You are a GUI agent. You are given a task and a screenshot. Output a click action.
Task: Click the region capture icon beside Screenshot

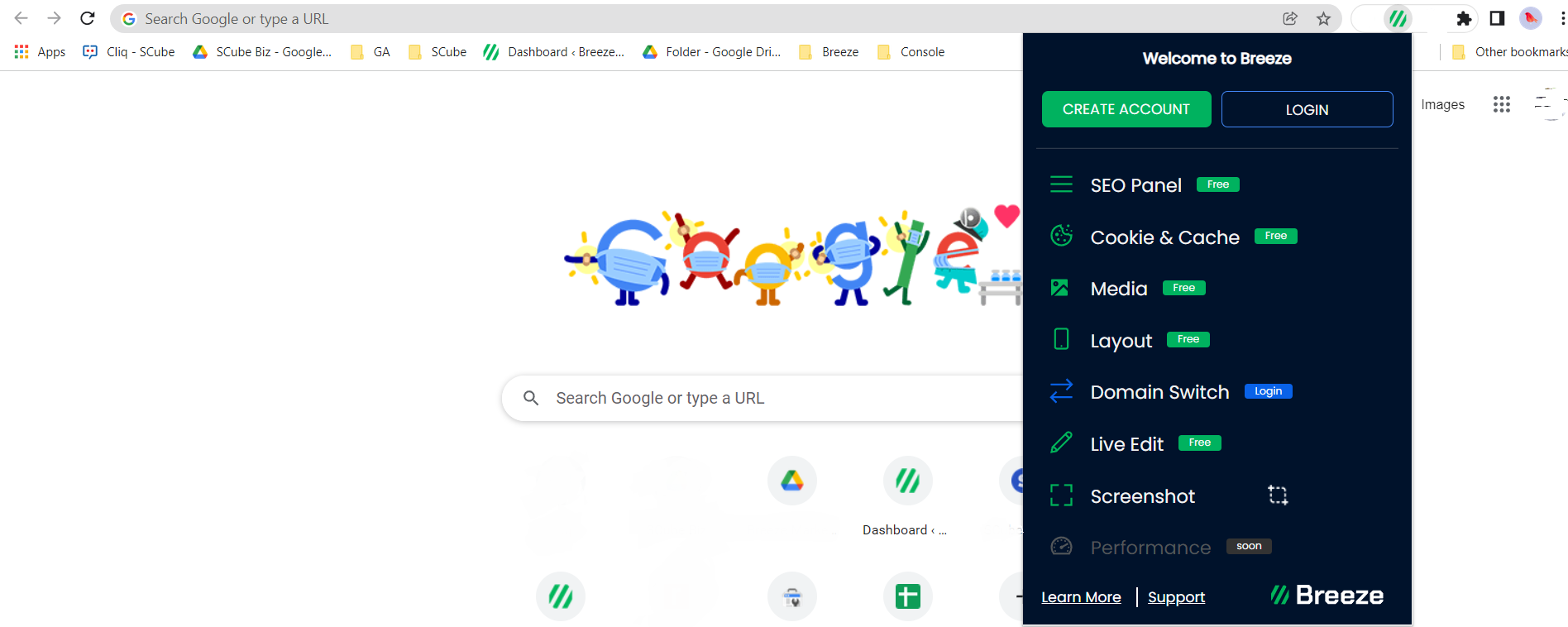click(x=1278, y=495)
